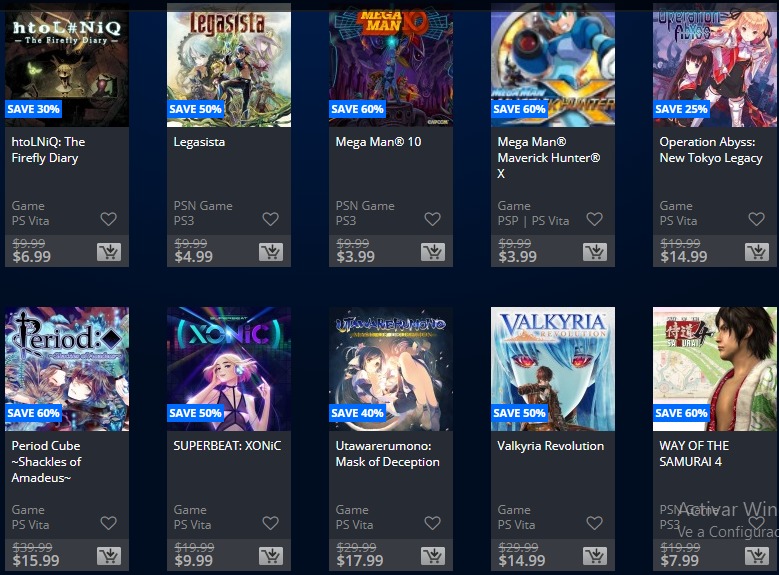Viewport: 779px width, 575px height.
Task: Toggle wishlist heart for SUPERBEAT: XONiC
Action: tap(270, 523)
